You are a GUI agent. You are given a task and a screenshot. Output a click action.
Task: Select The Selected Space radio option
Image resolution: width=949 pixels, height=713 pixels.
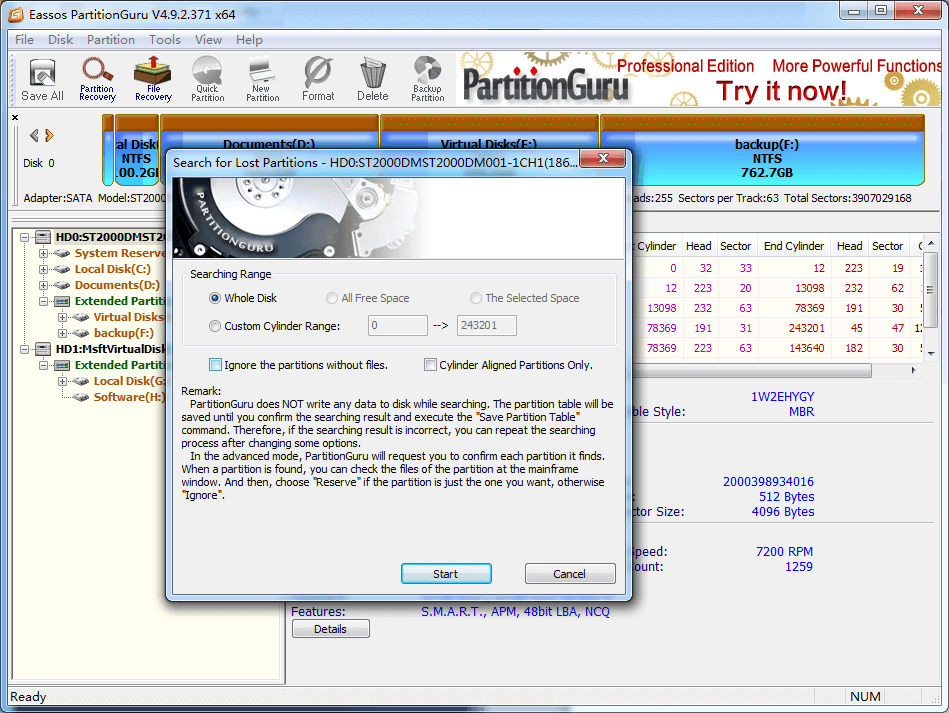point(476,298)
